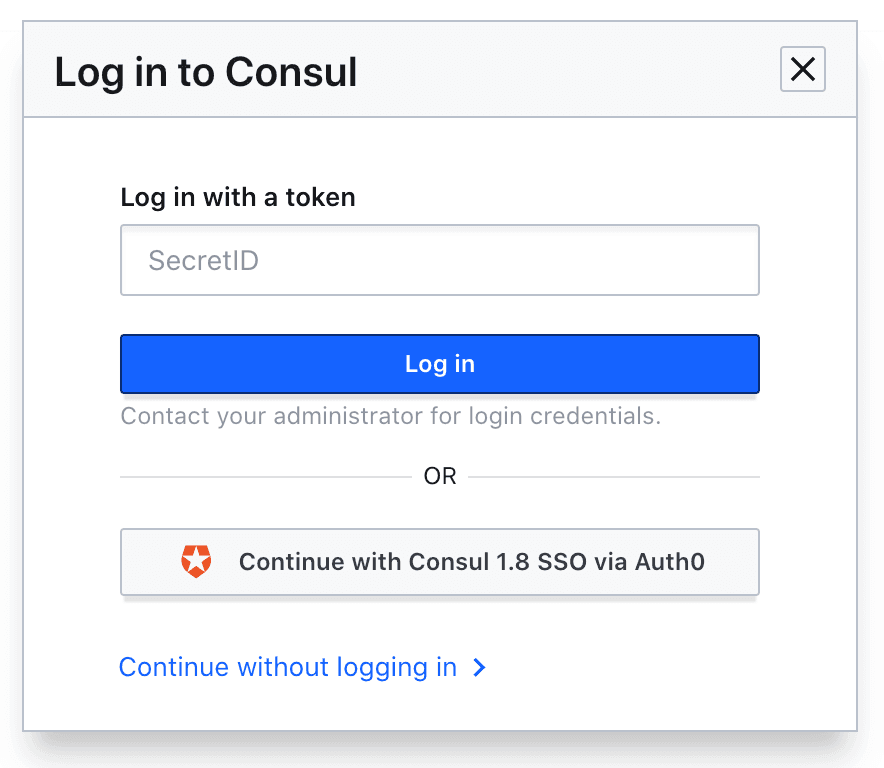Viewport: 884px width, 768px height.
Task: Click the SecretID placeholder text
Action: 203,261
